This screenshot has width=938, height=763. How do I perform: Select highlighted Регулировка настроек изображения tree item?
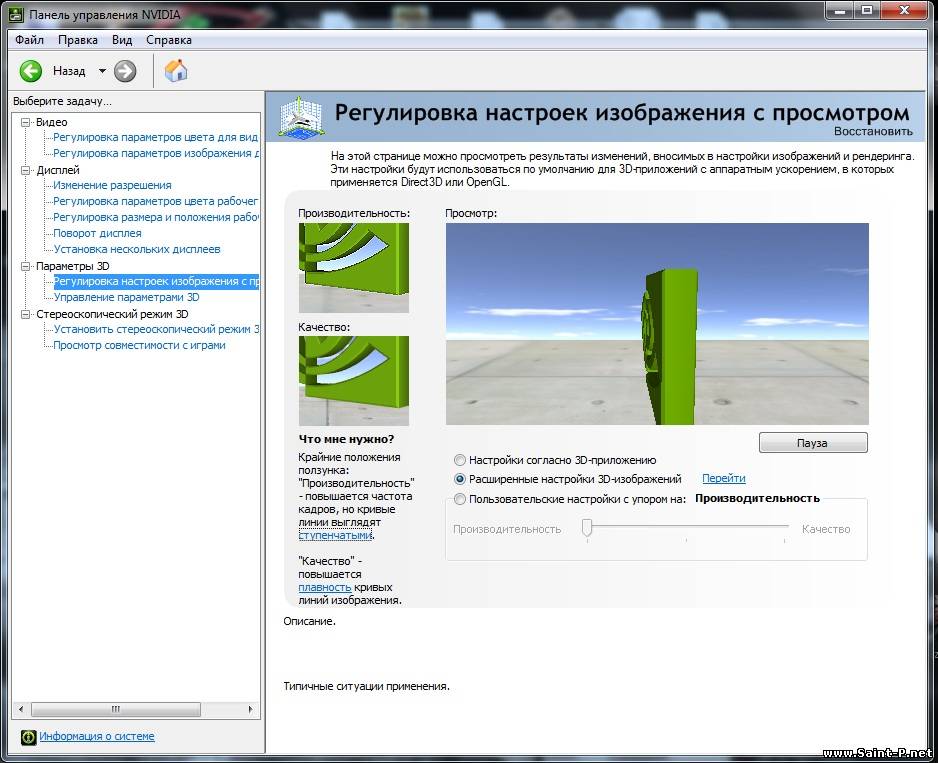click(156, 281)
